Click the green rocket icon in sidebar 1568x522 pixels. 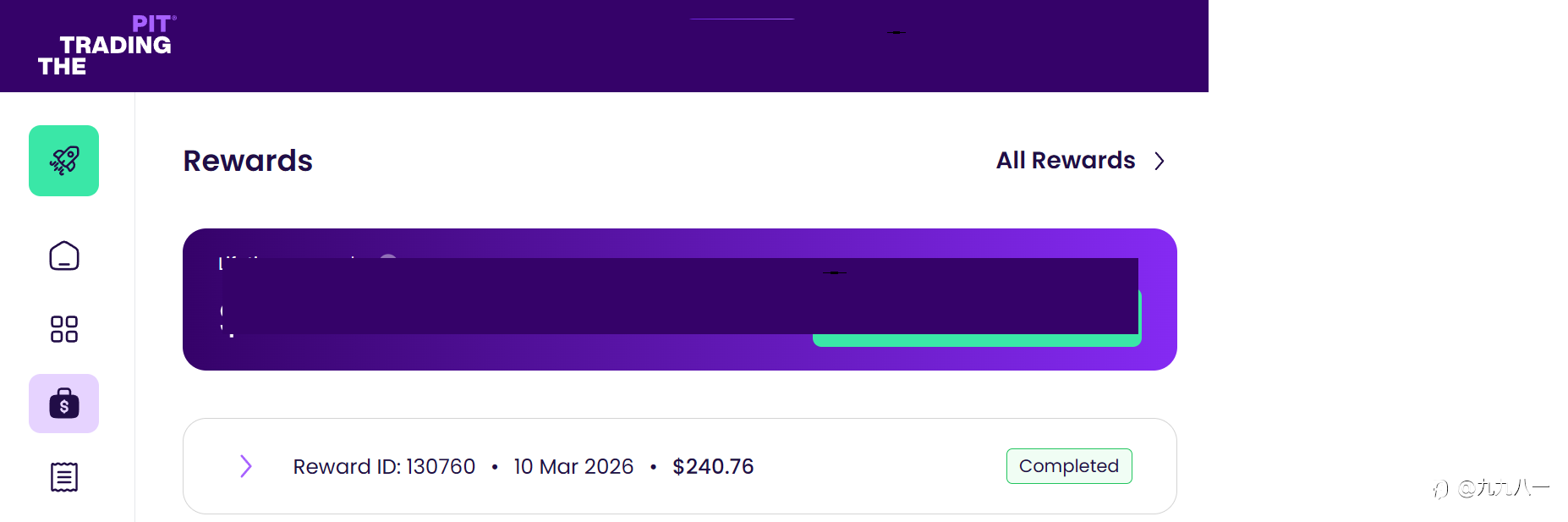(x=63, y=161)
